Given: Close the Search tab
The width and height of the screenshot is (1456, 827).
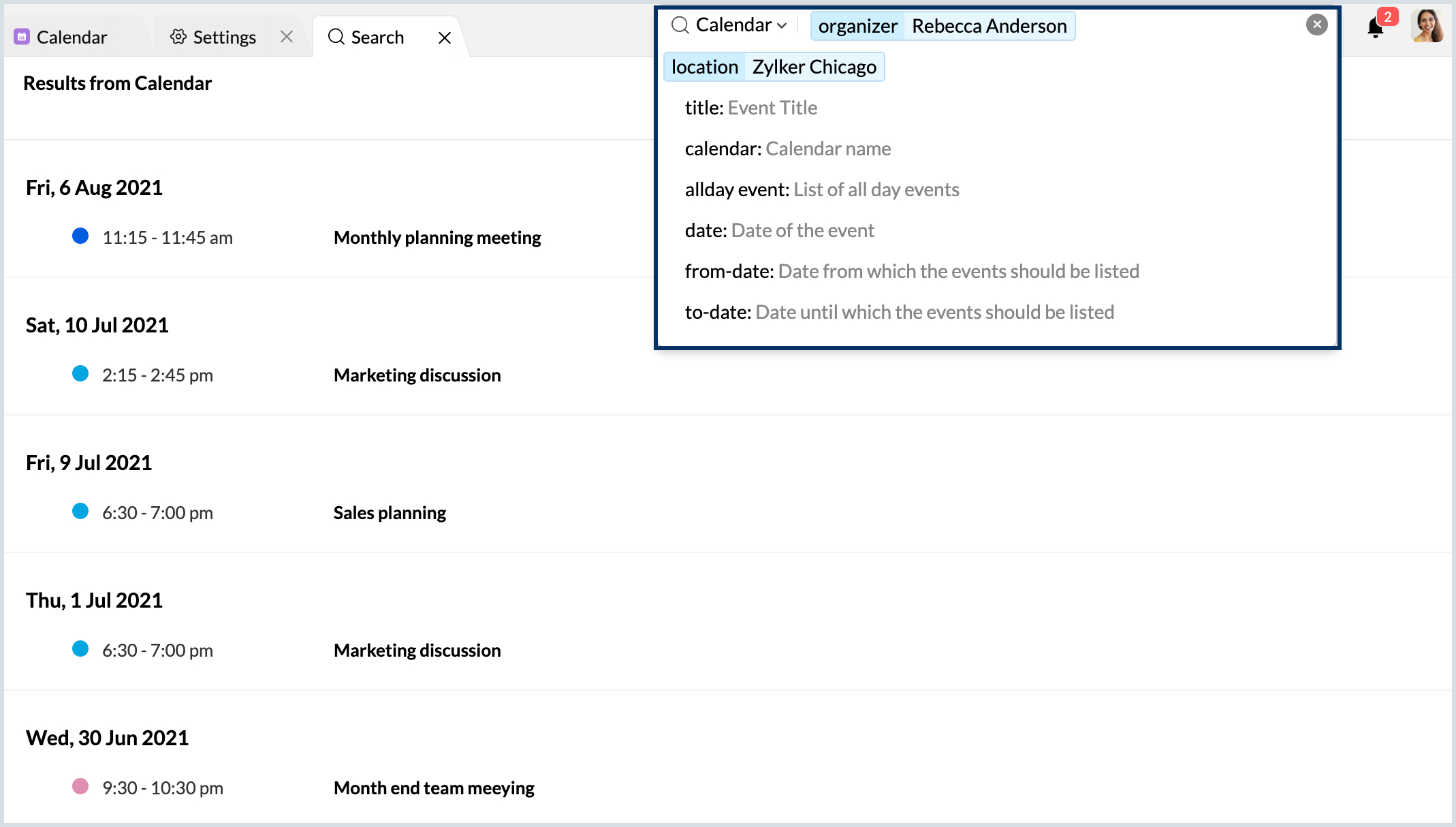Looking at the screenshot, I should pyautogui.click(x=445, y=37).
